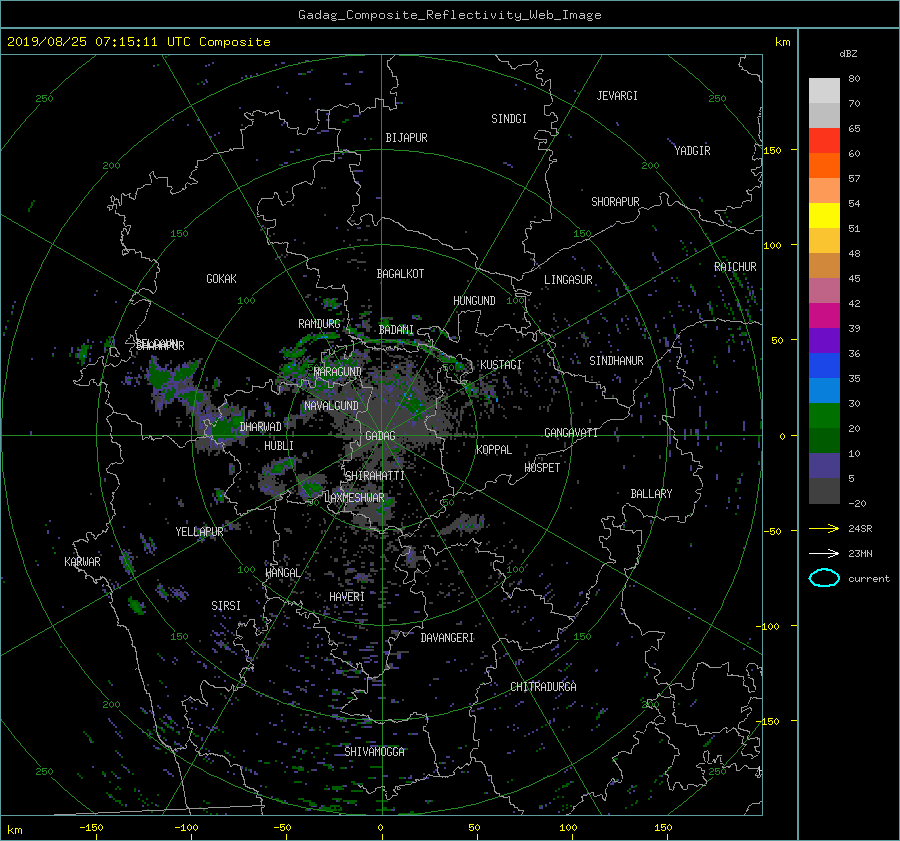Click the blue 35-36 dBZ swatch
The image size is (900, 841).
click(x=824, y=366)
